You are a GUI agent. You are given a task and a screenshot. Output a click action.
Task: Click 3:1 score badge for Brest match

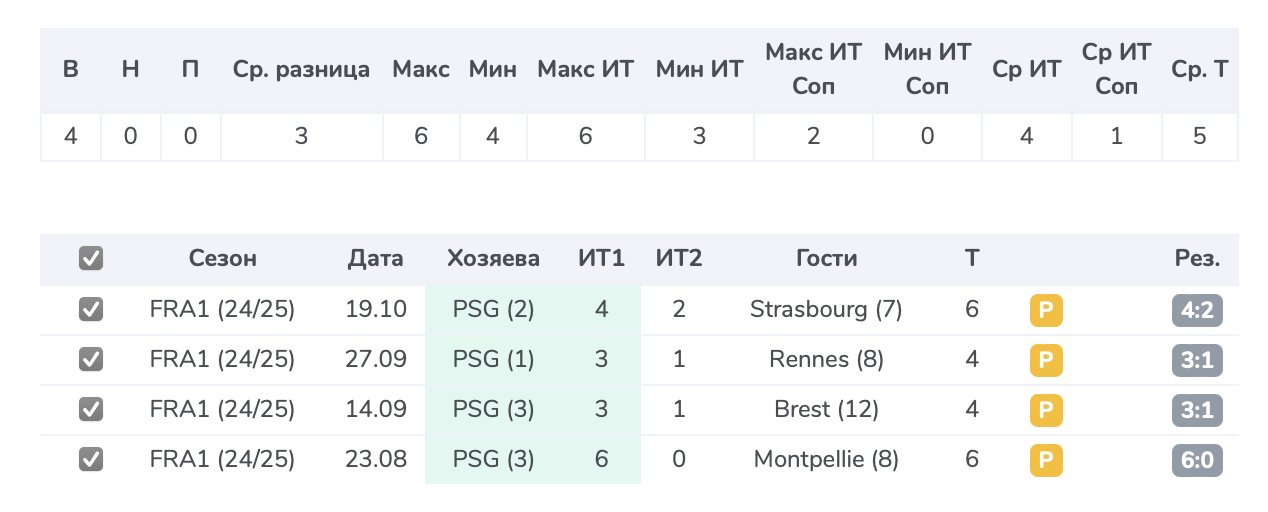pyautogui.click(x=1197, y=410)
